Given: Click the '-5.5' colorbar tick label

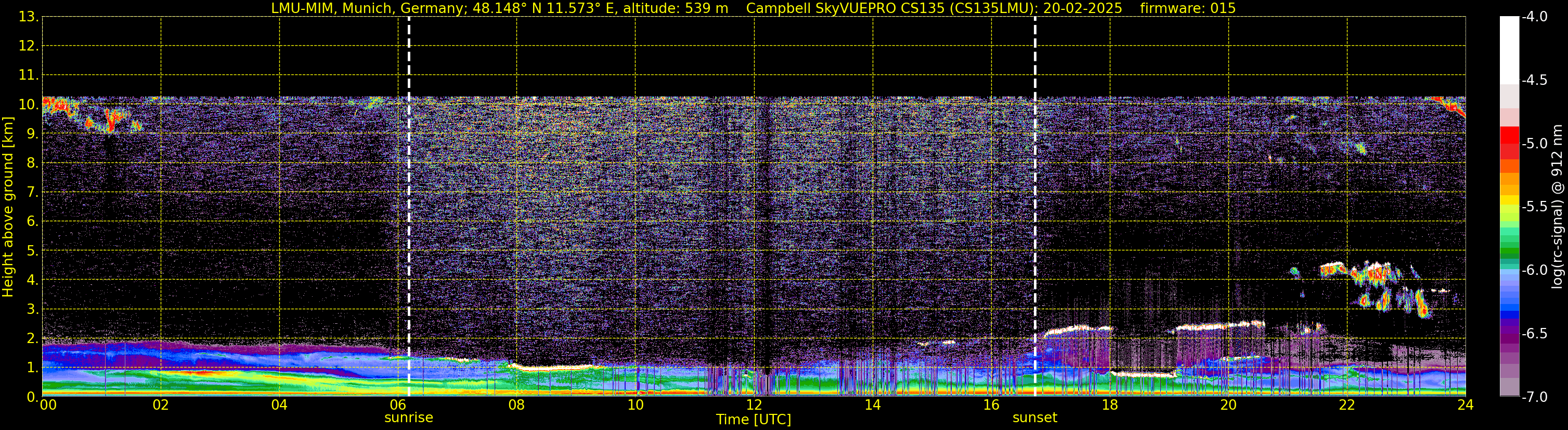Looking at the screenshot, I should click(x=1535, y=207).
